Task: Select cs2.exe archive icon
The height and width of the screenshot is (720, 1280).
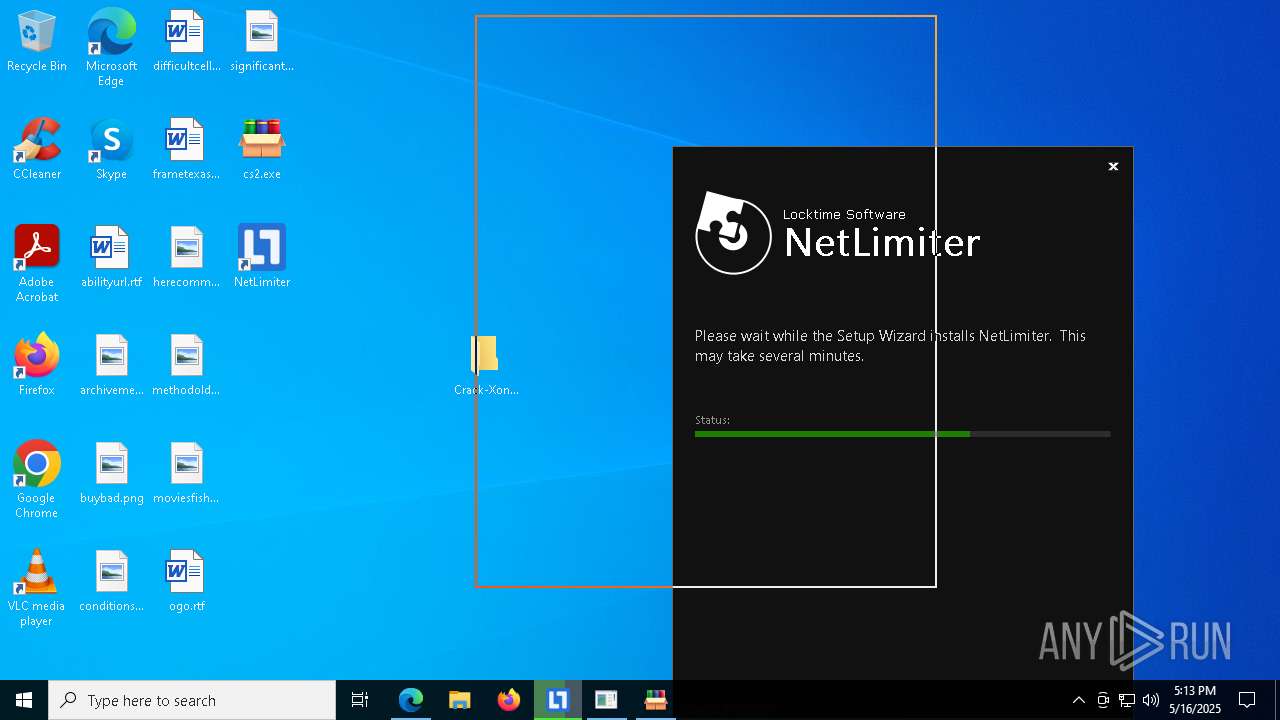Action: pos(262,150)
